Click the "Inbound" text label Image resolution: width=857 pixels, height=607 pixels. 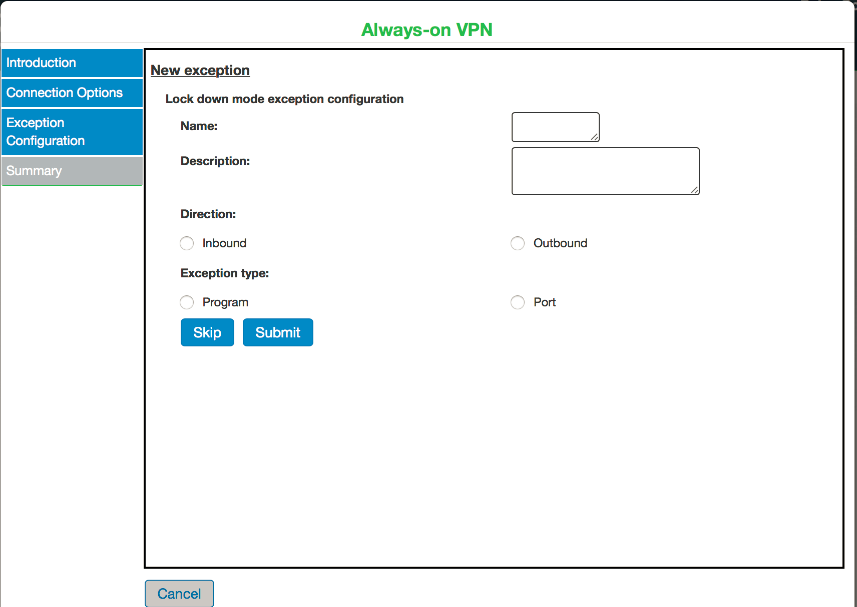click(224, 243)
